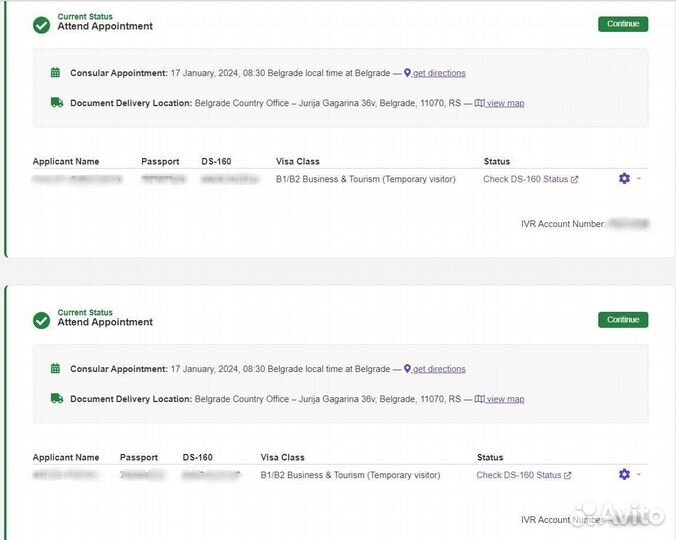Expand the caret next to the bottom applicant's gear
This screenshot has height=540, width=676.
[639, 475]
